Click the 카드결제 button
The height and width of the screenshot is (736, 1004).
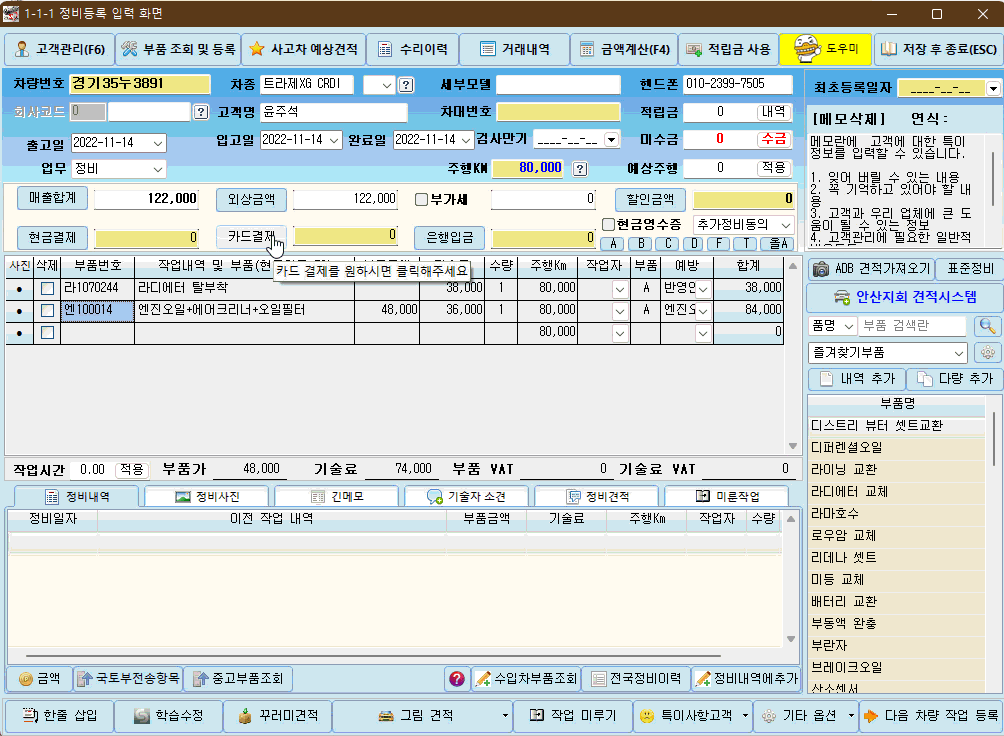point(250,236)
